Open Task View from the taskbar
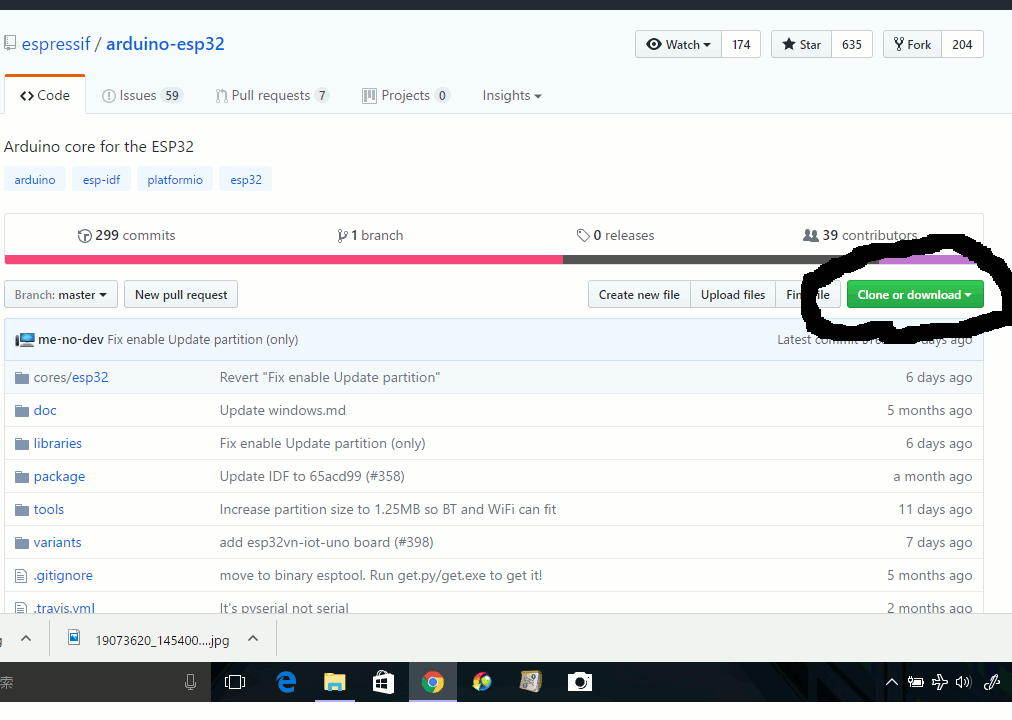This screenshot has width=1012, height=720. pos(235,682)
